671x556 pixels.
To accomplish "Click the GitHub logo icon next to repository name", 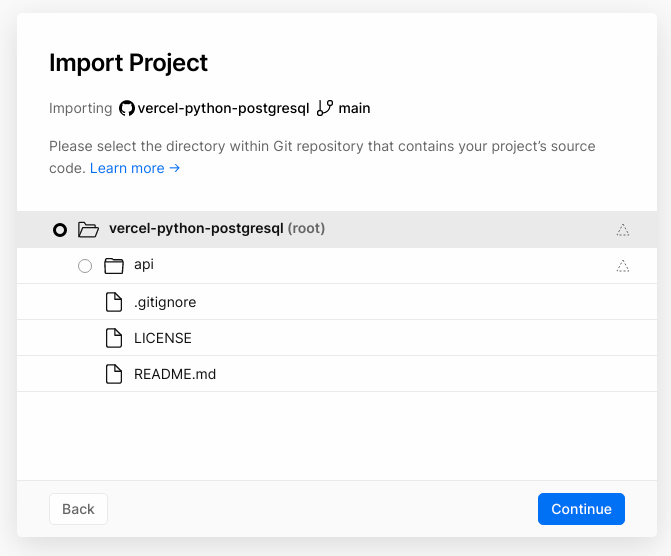I will tap(127, 108).
